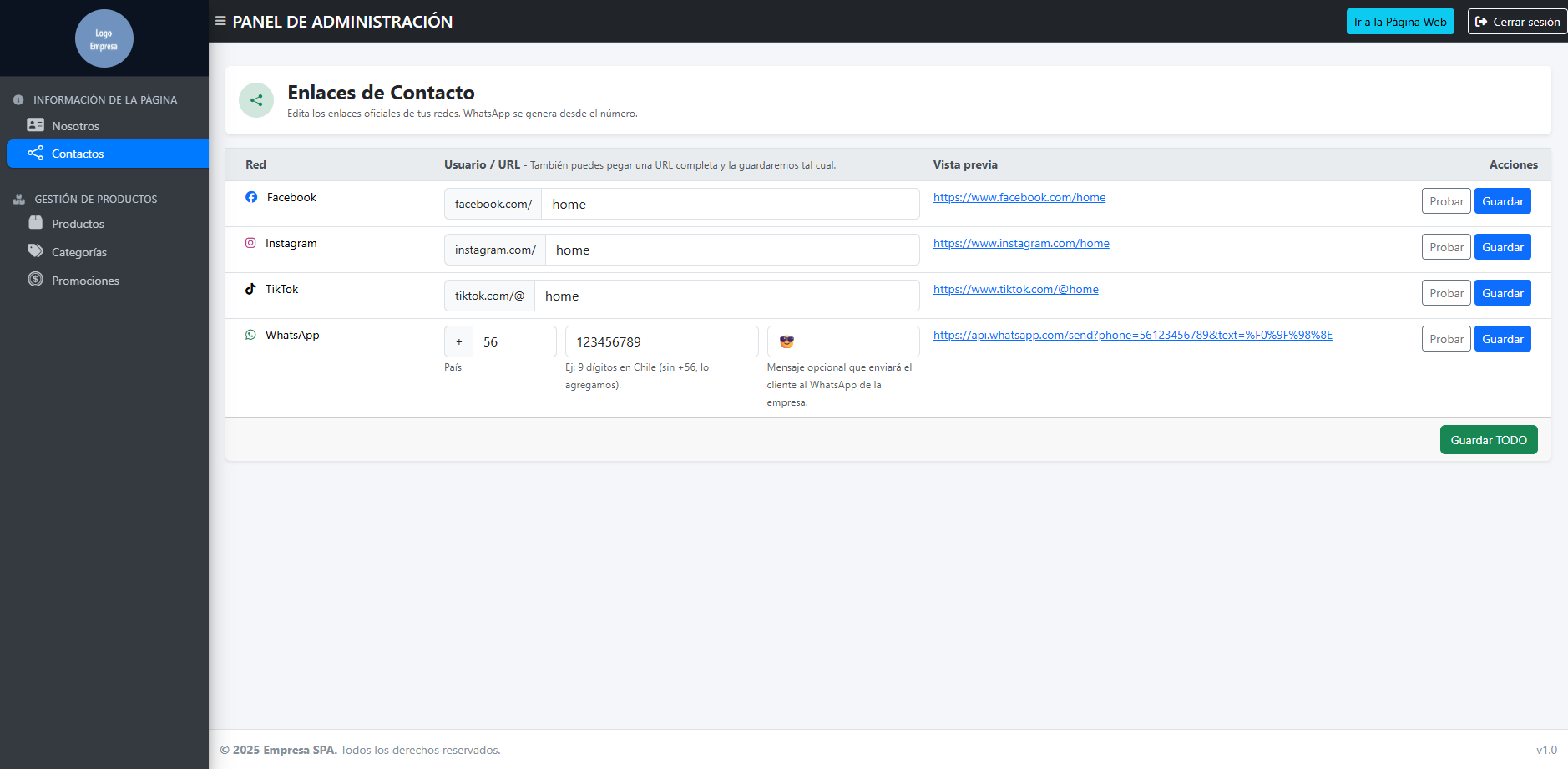Select the TikTok music-note icon
1568x769 pixels.
[251, 288]
